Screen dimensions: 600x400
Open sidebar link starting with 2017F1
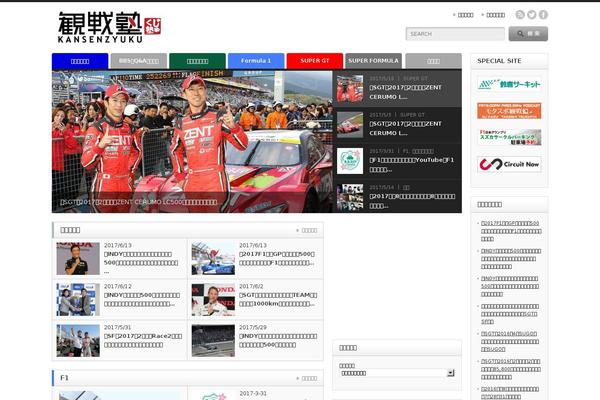tap(511, 231)
